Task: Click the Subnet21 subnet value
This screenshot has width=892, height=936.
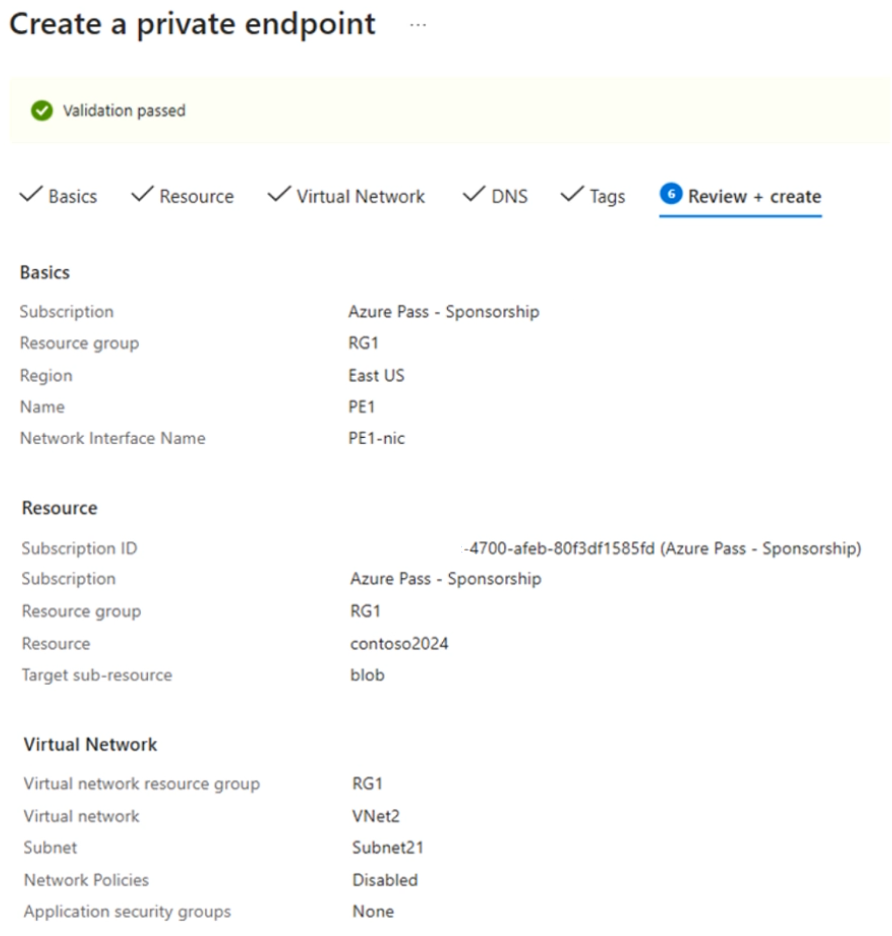Action: point(388,848)
